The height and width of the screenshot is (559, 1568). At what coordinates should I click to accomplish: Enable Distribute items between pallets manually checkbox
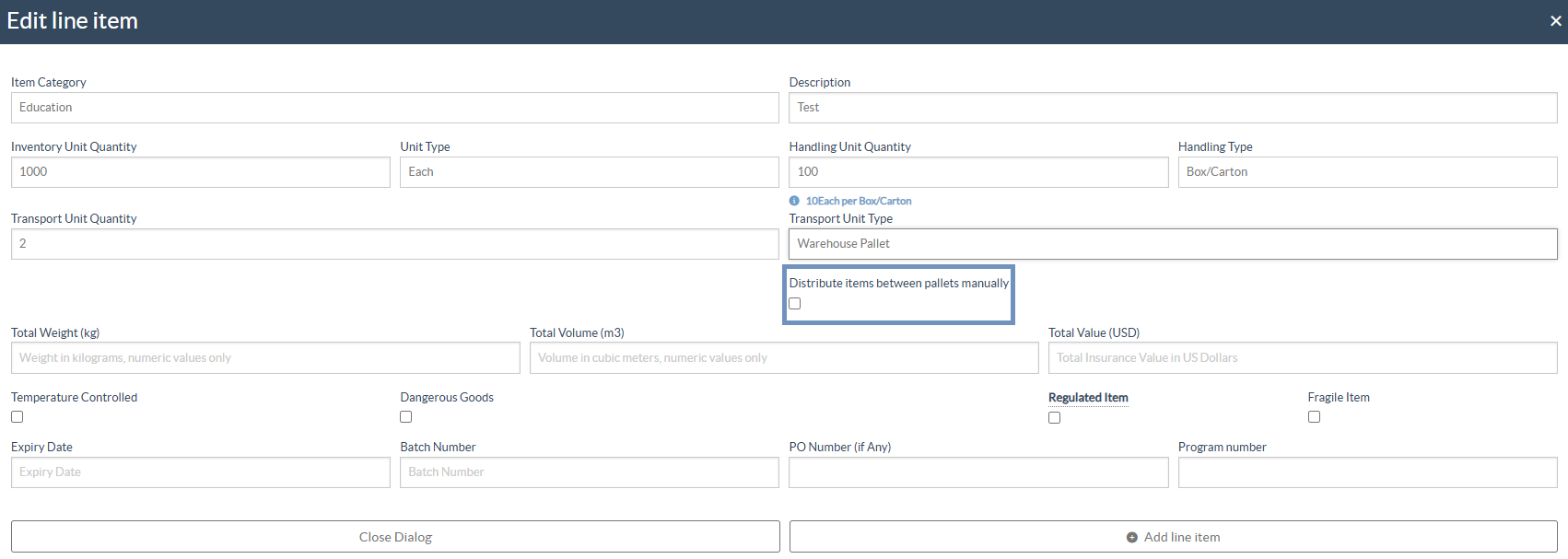pos(795,304)
